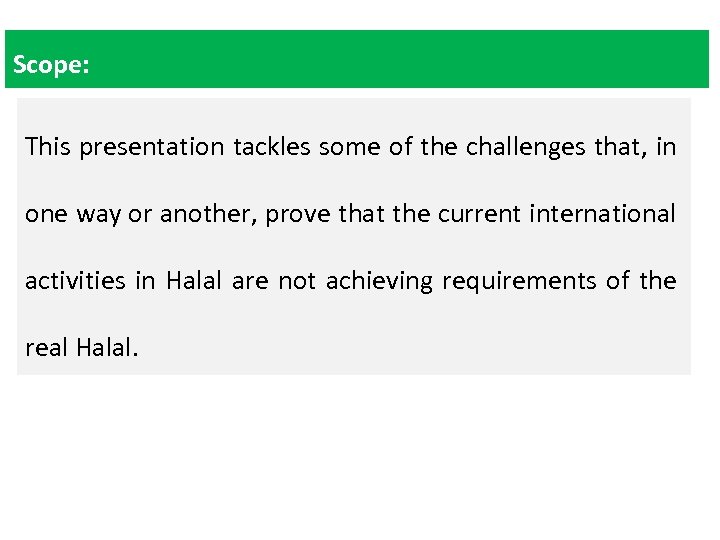Click empty gray space right of "real Halal."
720x540 pixels.
(x=420, y=348)
